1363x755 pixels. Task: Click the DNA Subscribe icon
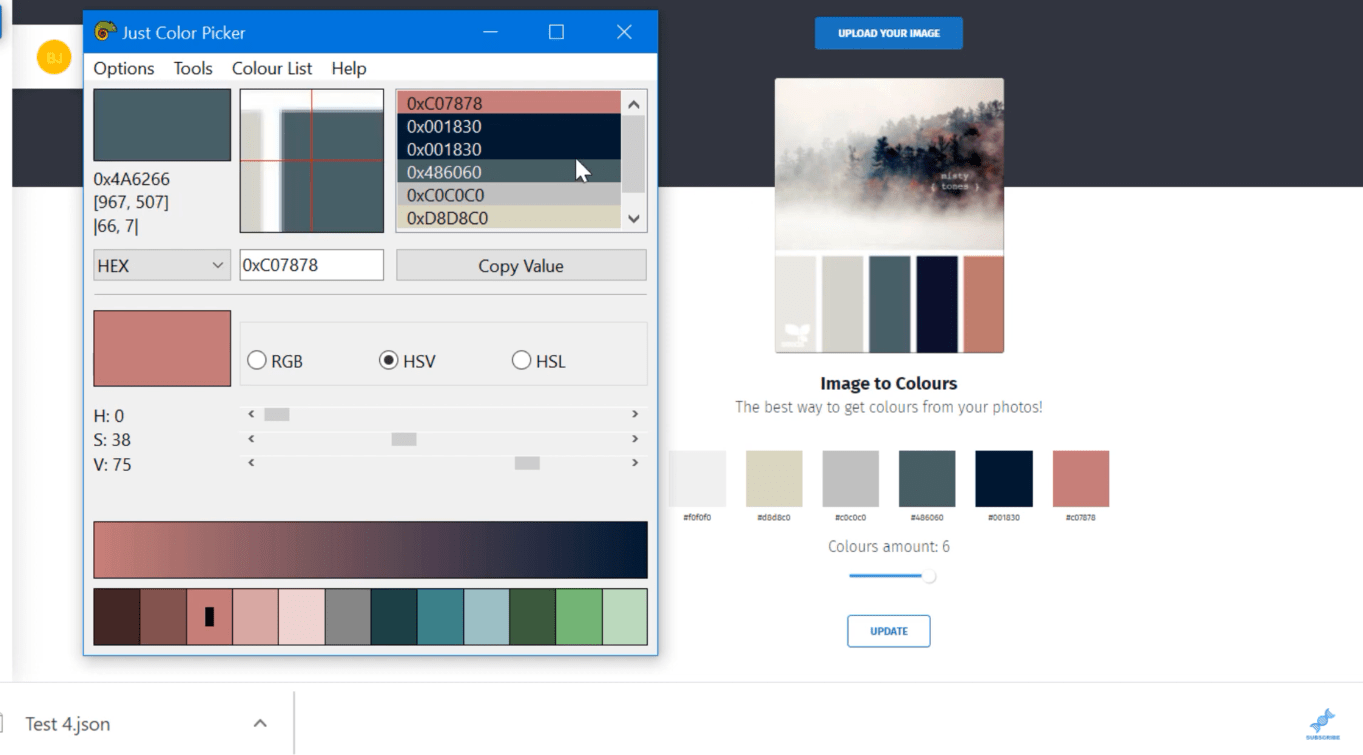[x=1323, y=723]
